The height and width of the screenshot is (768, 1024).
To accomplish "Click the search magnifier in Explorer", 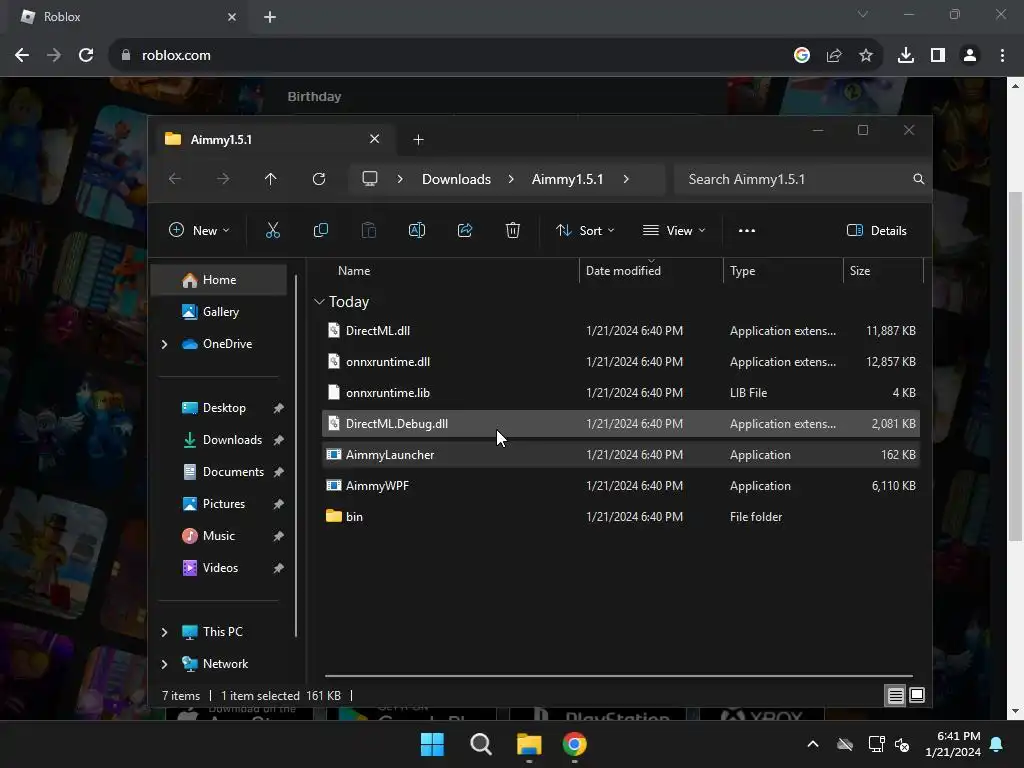I will tap(918, 178).
